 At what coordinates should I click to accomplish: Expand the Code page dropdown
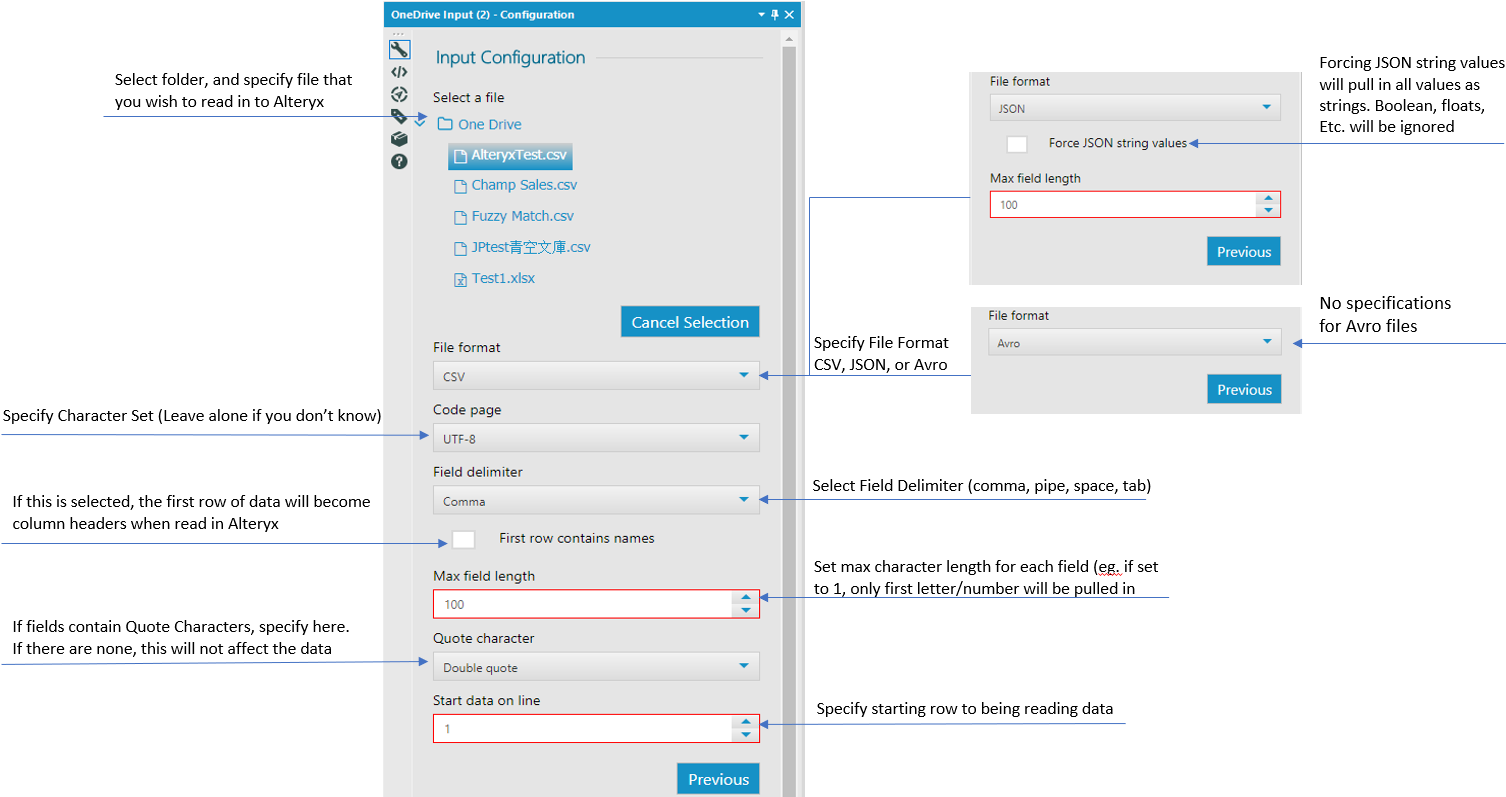click(596, 437)
